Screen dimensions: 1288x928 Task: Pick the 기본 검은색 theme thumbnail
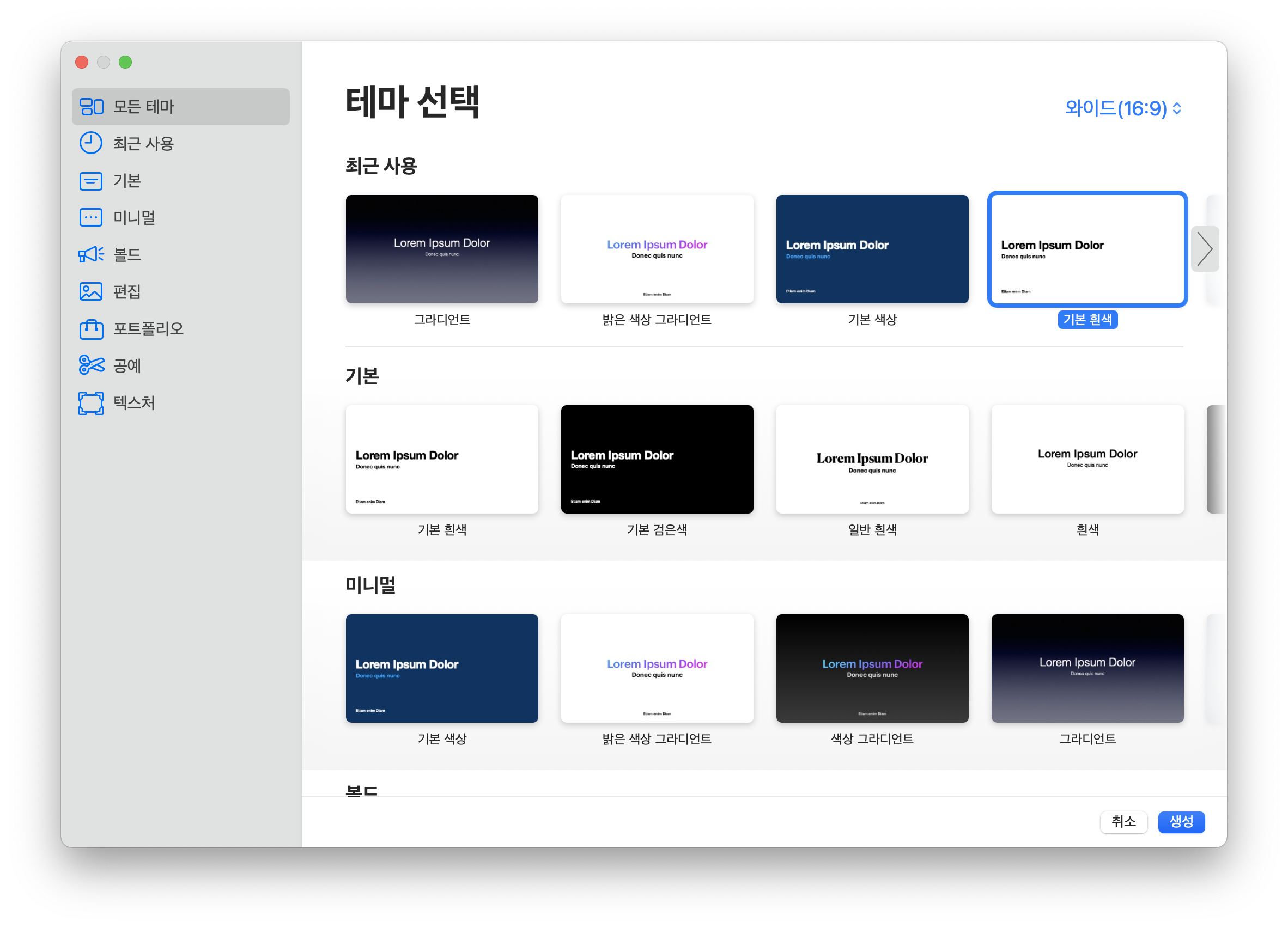pyautogui.click(x=657, y=459)
